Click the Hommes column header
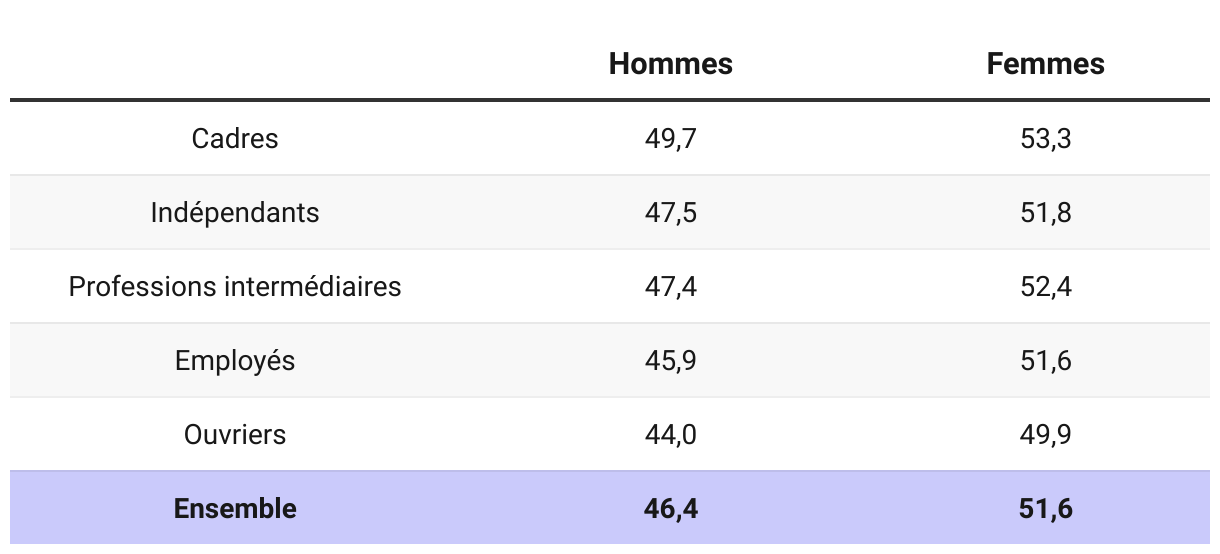The image size is (1220, 554). [670, 64]
